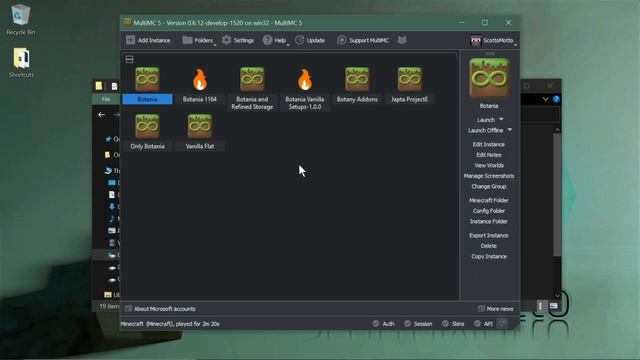Select the Only Botania instance
This screenshot has height=360, width=640.
click(147, 132)
